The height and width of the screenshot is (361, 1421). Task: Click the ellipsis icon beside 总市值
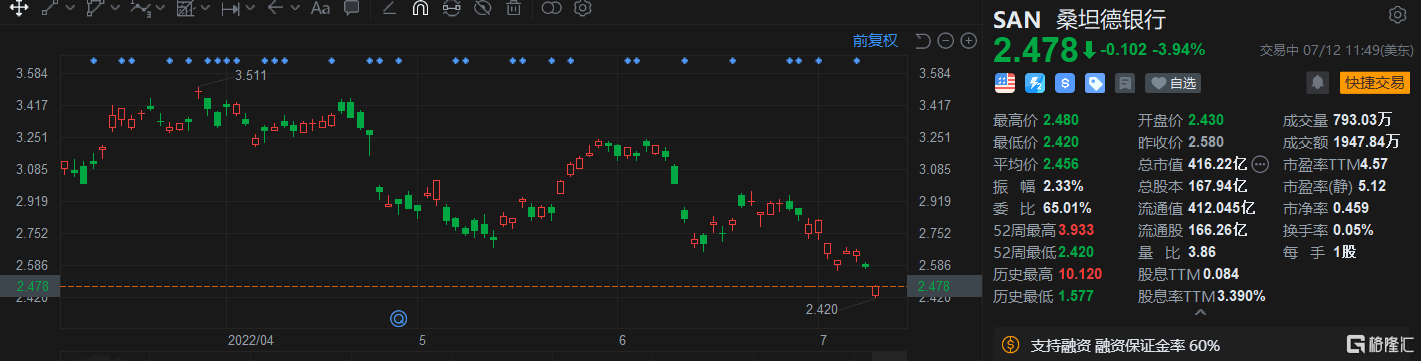pos(1259,163)
